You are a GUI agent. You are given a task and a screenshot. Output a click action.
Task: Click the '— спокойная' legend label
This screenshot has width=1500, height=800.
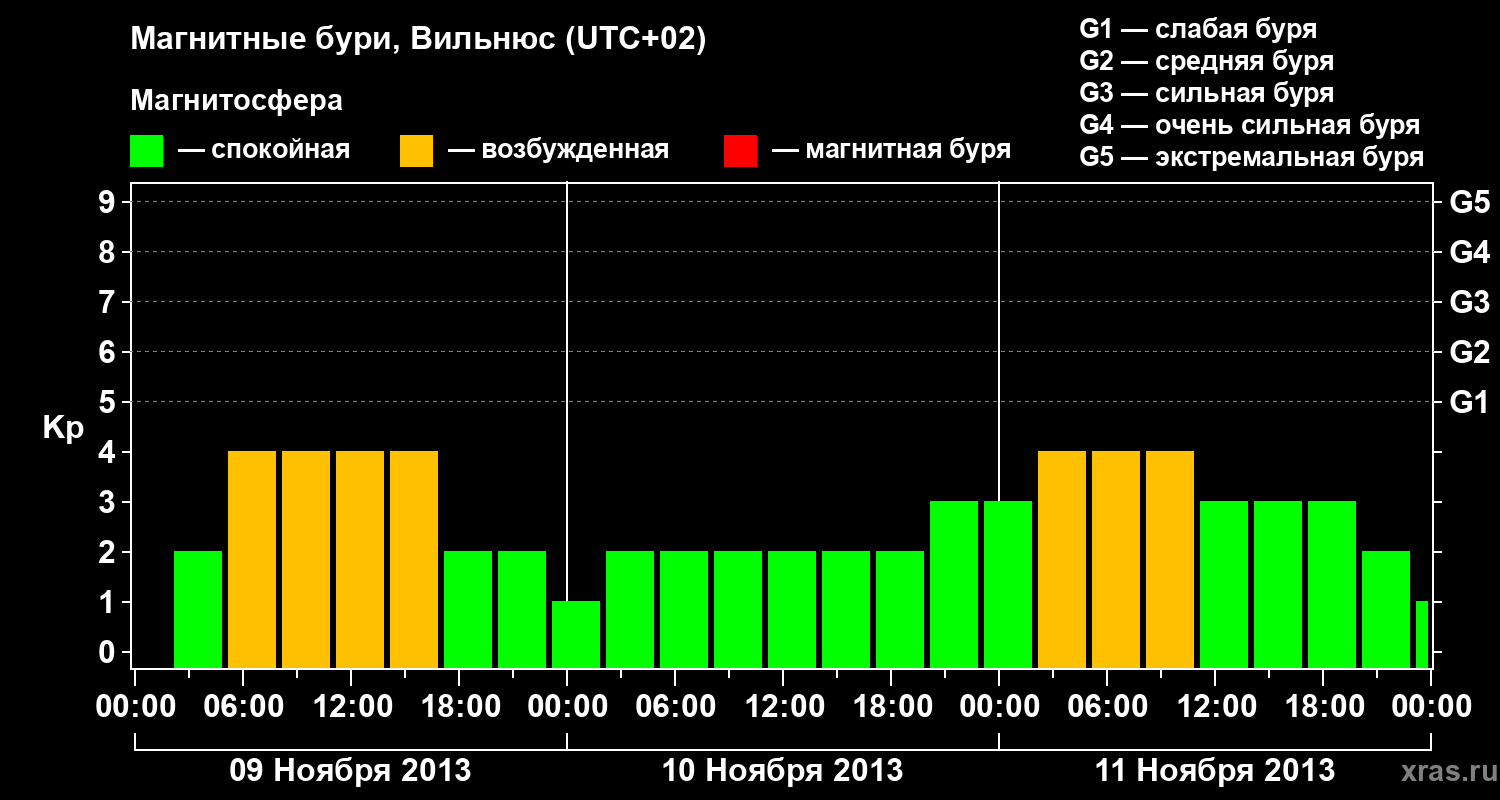click(264, 150)
